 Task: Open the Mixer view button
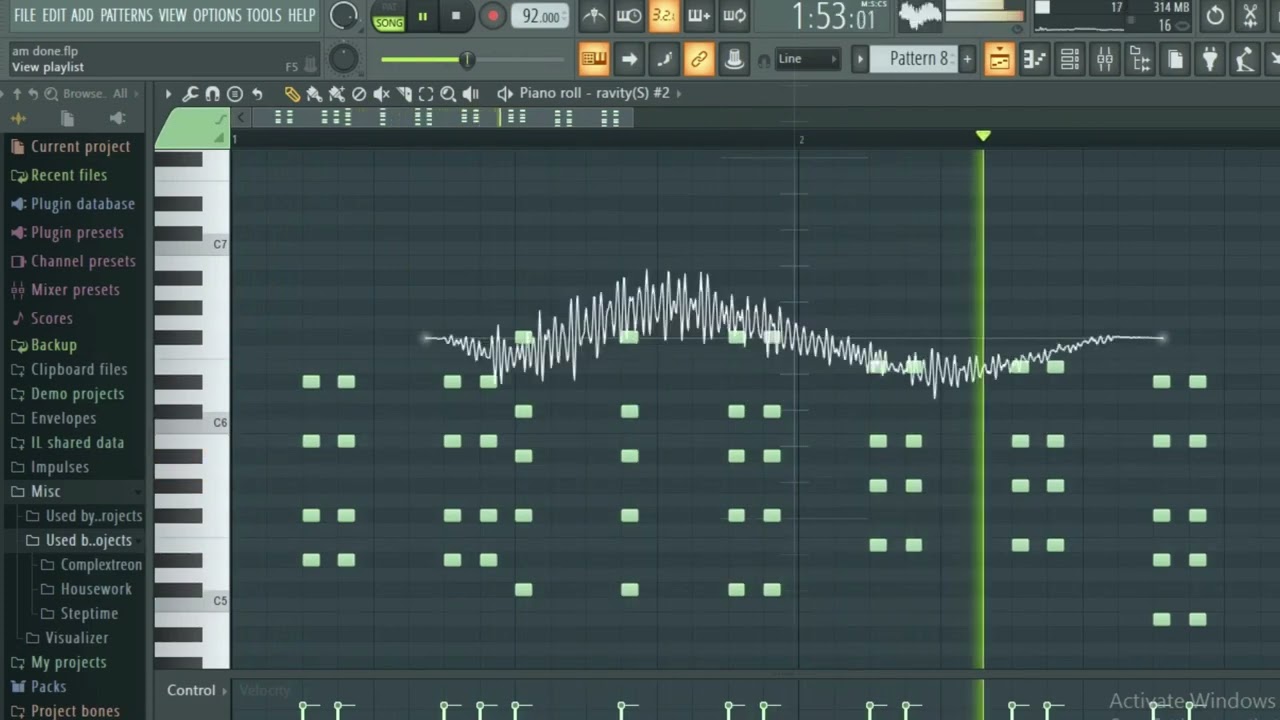click(x=1104, y=59)
